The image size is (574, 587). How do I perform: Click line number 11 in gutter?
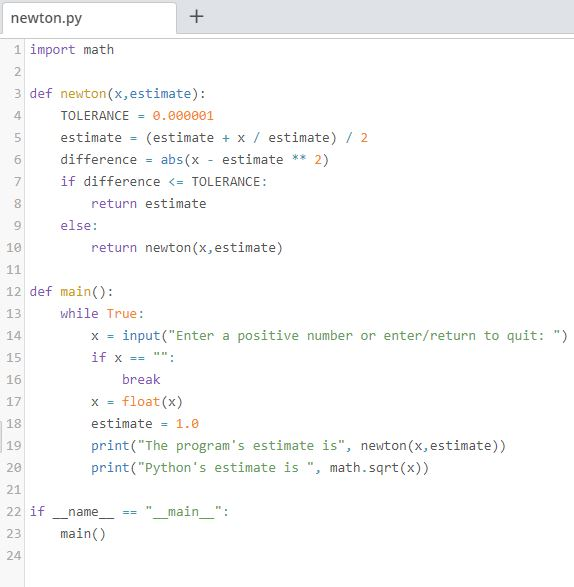pos(14,270)
